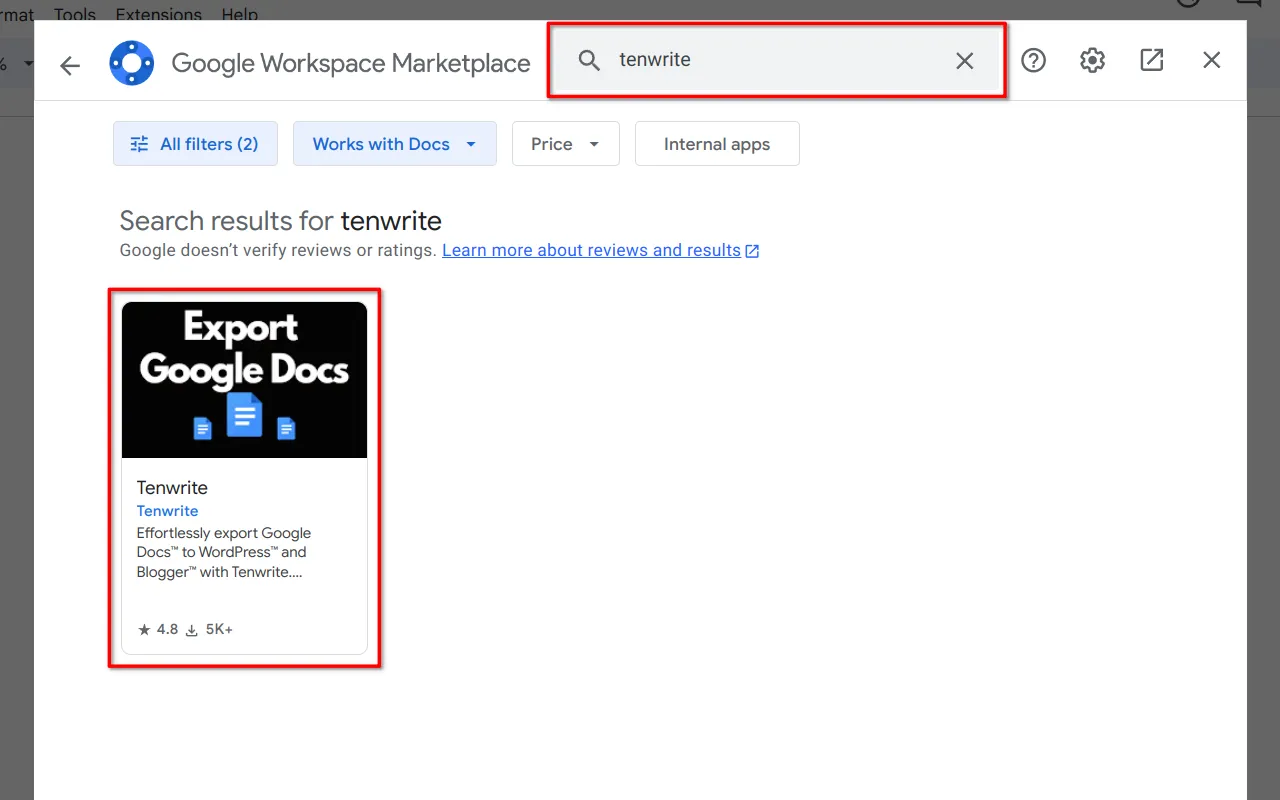Click the download count icon beside 5K+
Image resolution: width=1280 pixels, height=800 pixels.
pos(190,629)
